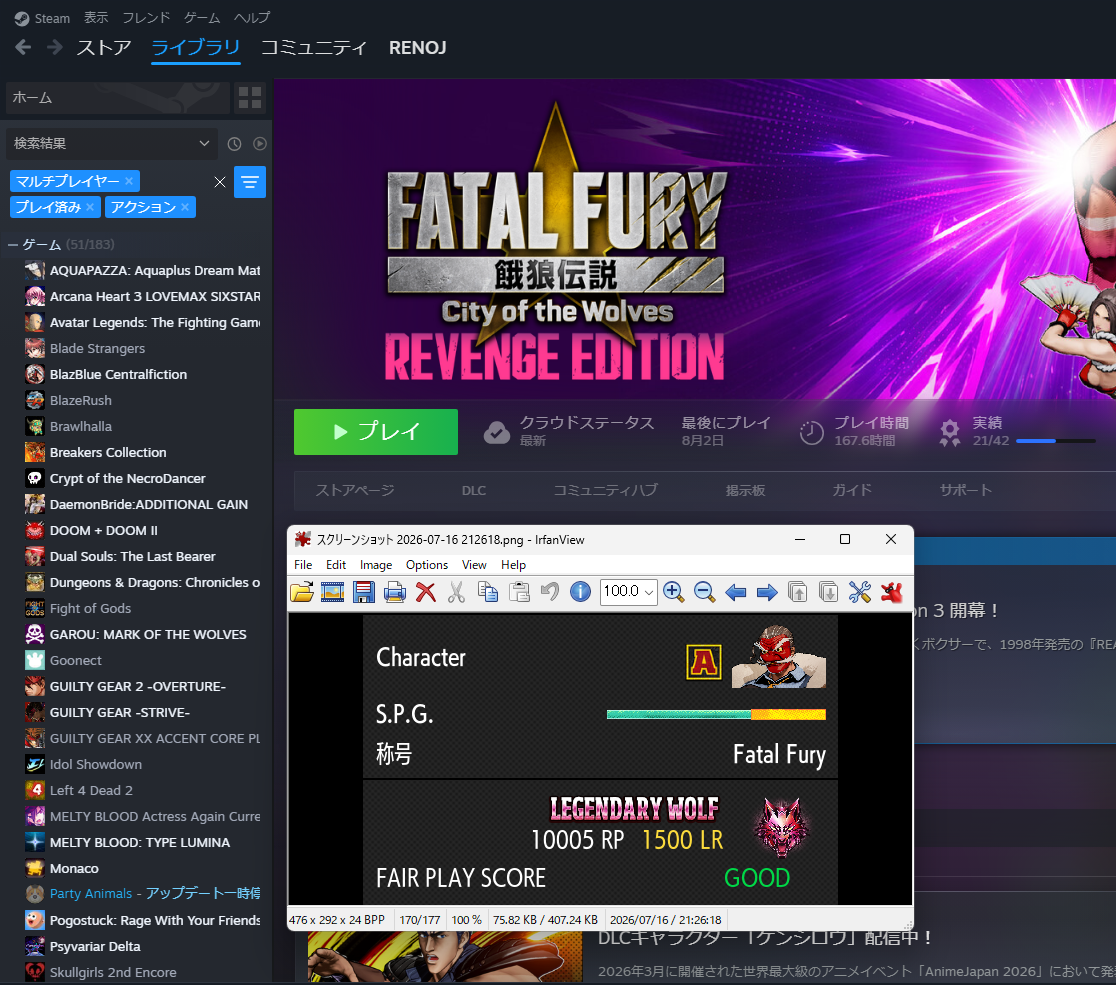Screen dimensions: 1116x985
Task: Open the ガイド link
Action: [852, 490]
